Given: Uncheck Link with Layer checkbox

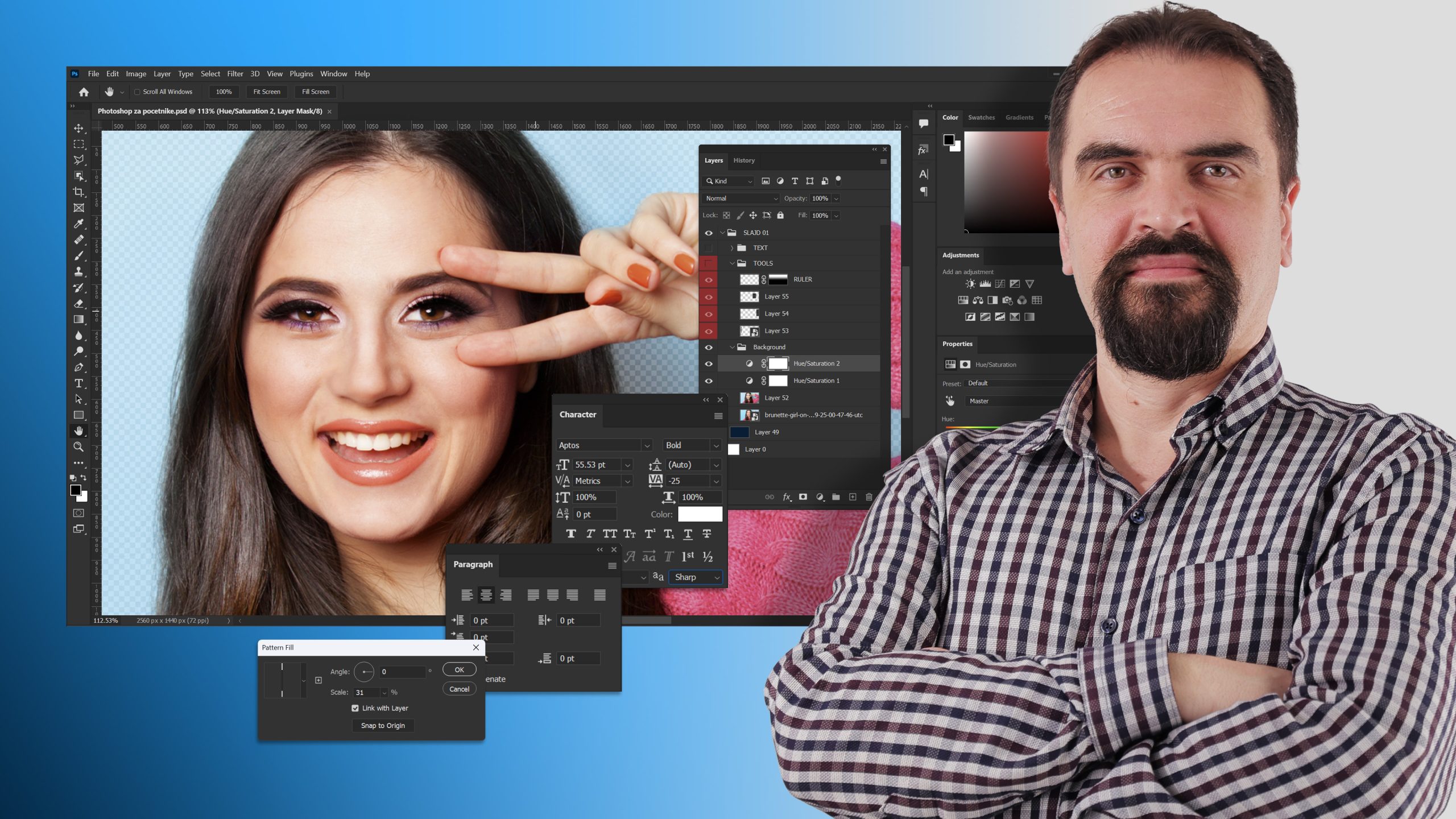Looking at the screenshot, I should 355,708.
